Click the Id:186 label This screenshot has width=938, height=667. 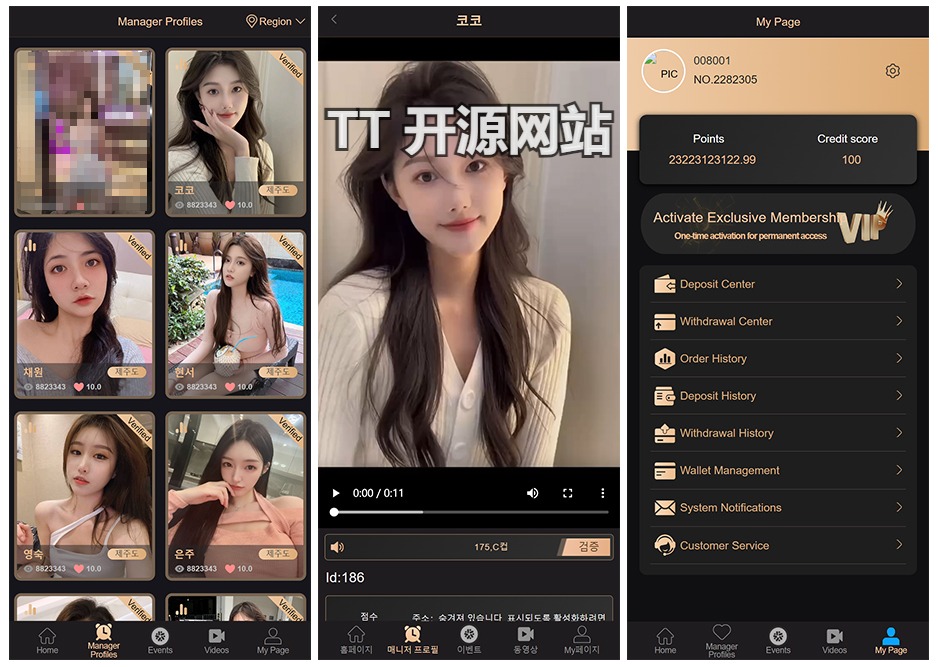[345, 577]
